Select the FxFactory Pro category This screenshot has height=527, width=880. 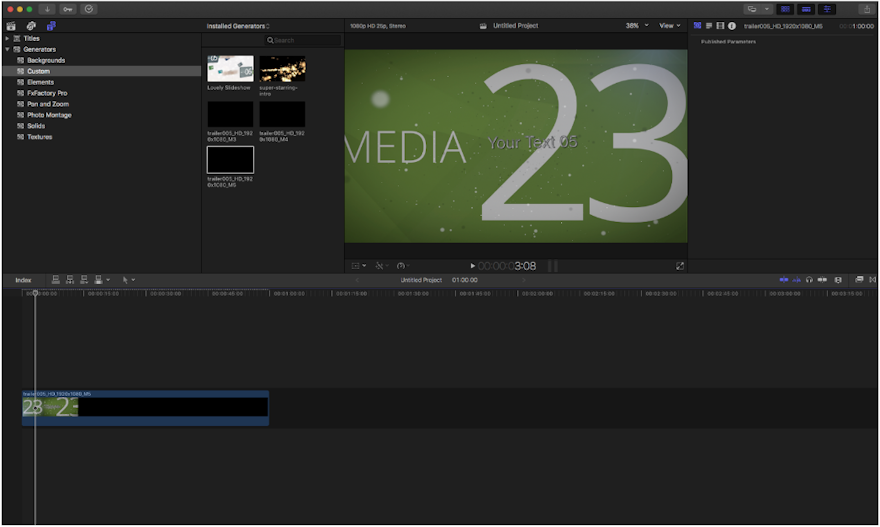(x=47, y=93)
